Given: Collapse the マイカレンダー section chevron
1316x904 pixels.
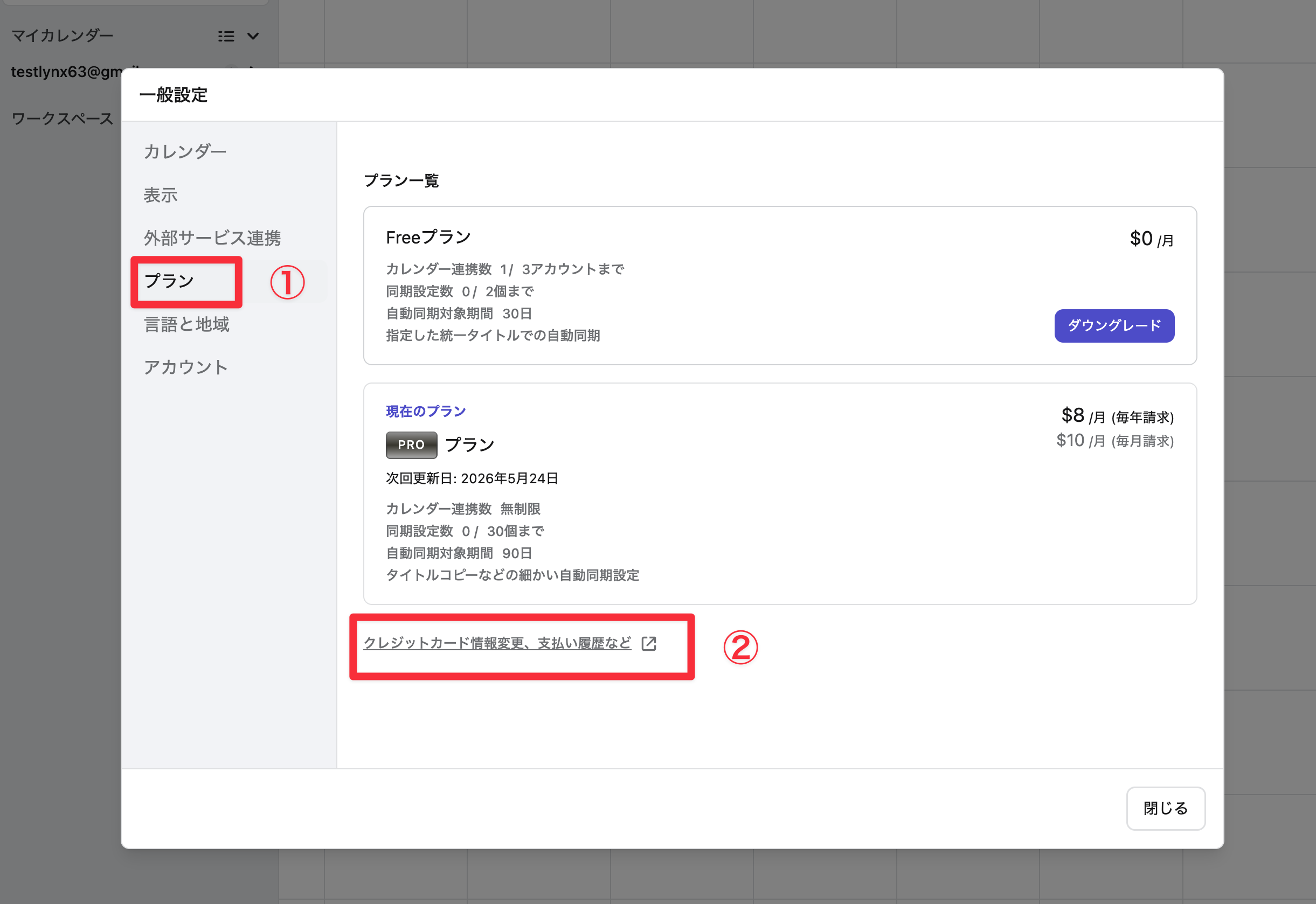Looking at the screenshot, I should [x=253, y=36].
